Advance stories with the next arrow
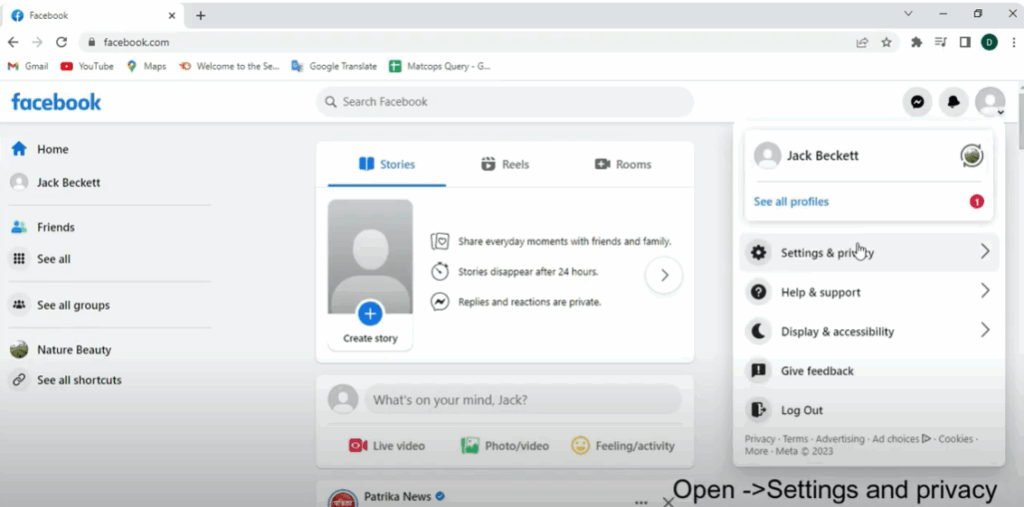The width and height of the screenshot is (1024, 507). tap(664, 275)
